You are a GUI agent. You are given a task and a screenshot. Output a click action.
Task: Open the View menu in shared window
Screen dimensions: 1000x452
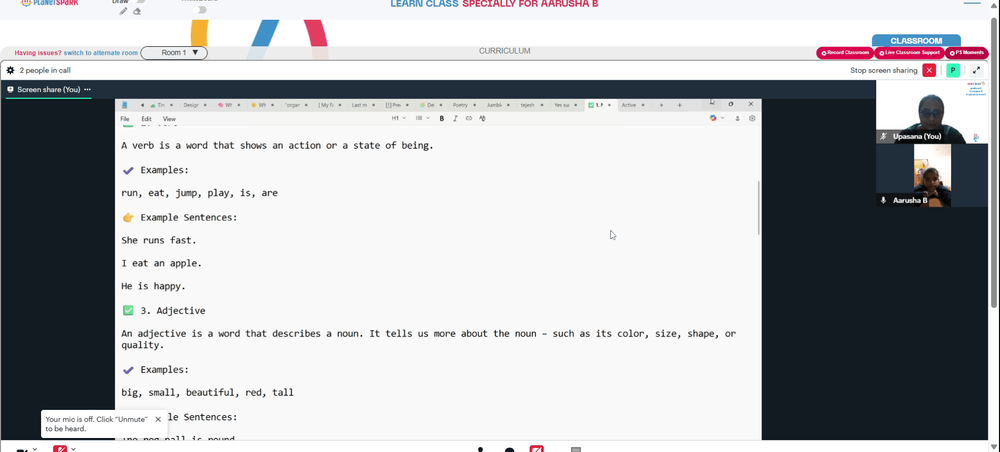pos(169,119)
